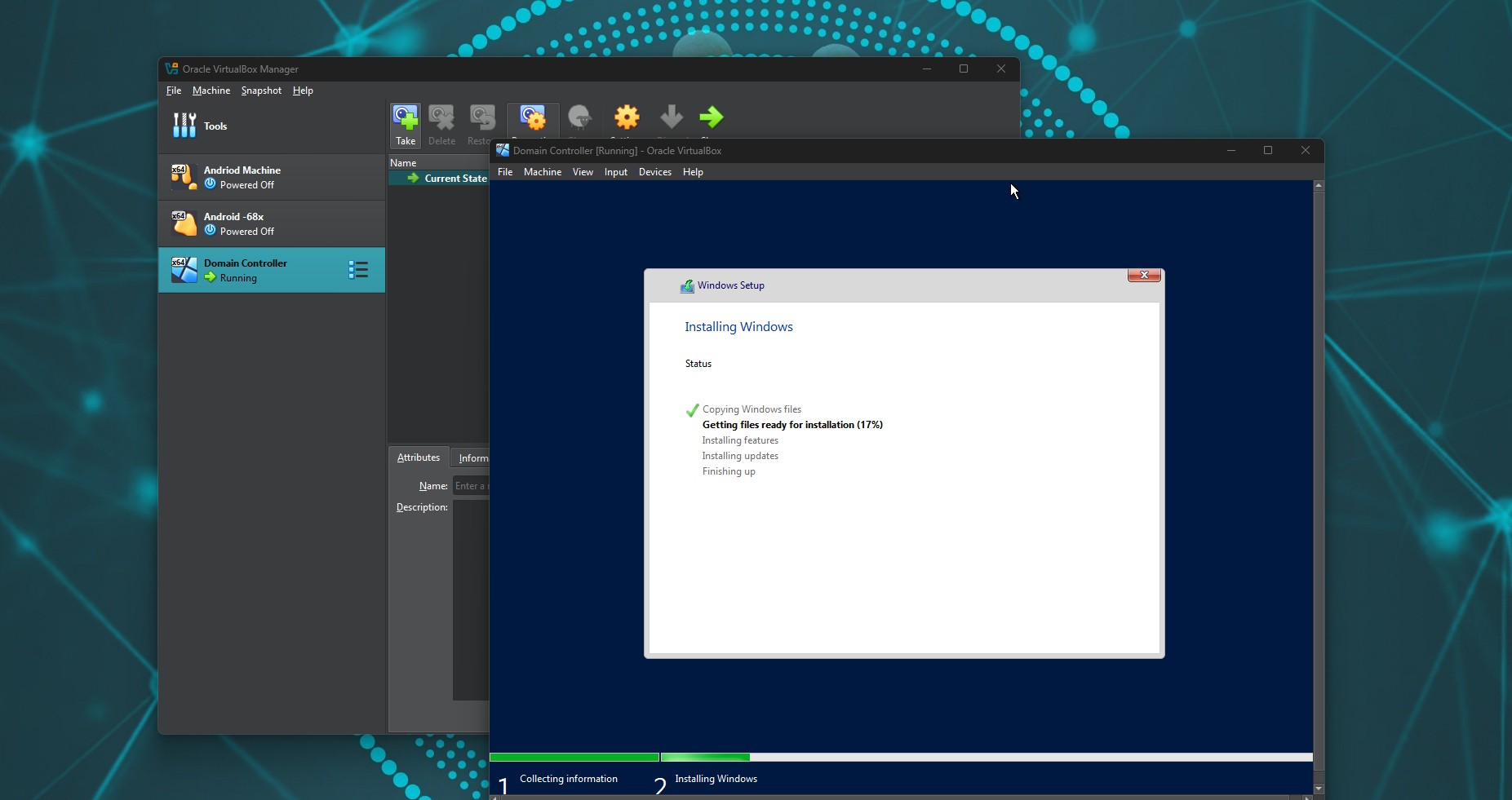Select the Current State snapshot row

tap(439, 178)
